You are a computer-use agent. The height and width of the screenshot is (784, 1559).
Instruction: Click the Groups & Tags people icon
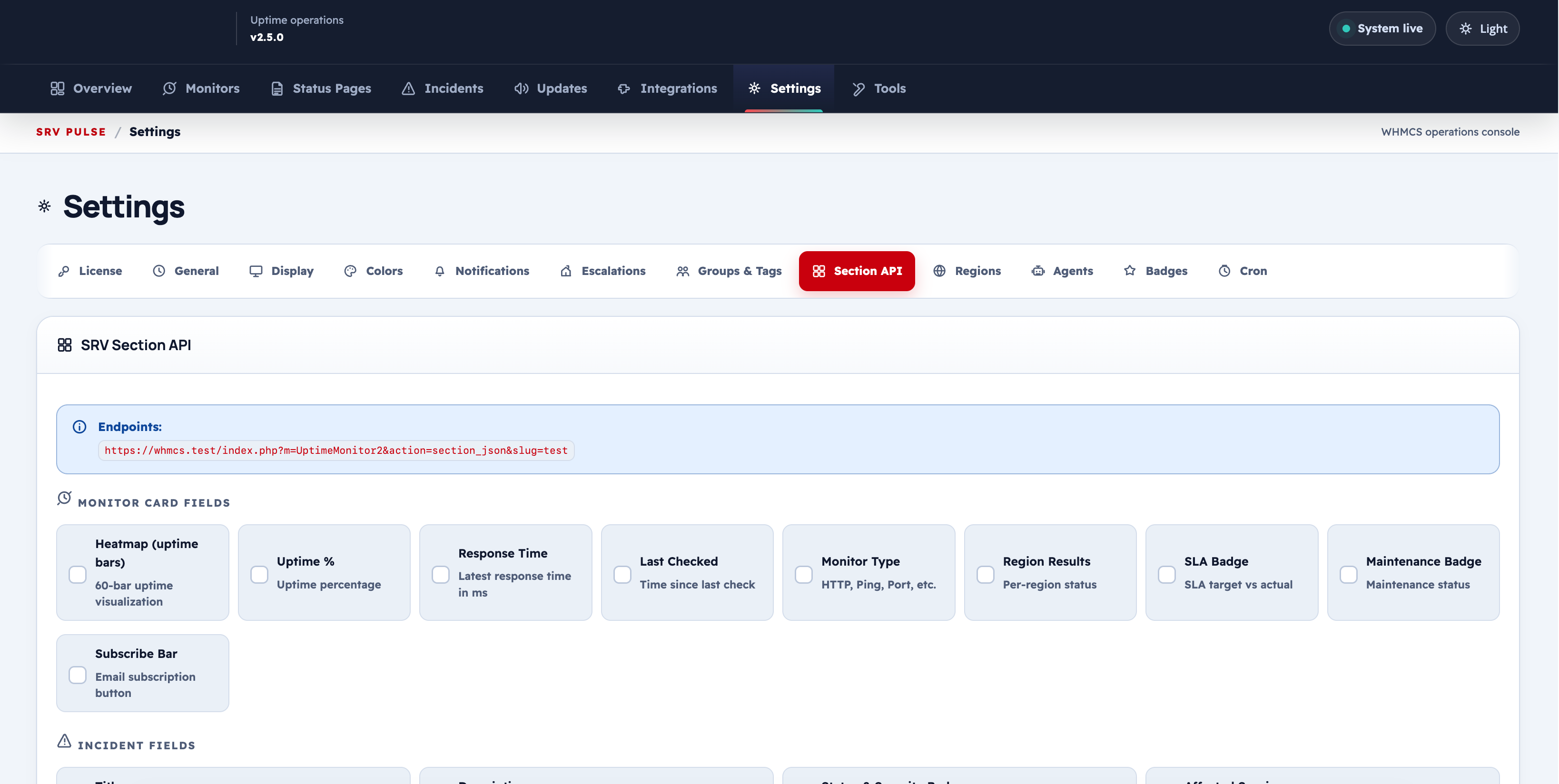683,271
